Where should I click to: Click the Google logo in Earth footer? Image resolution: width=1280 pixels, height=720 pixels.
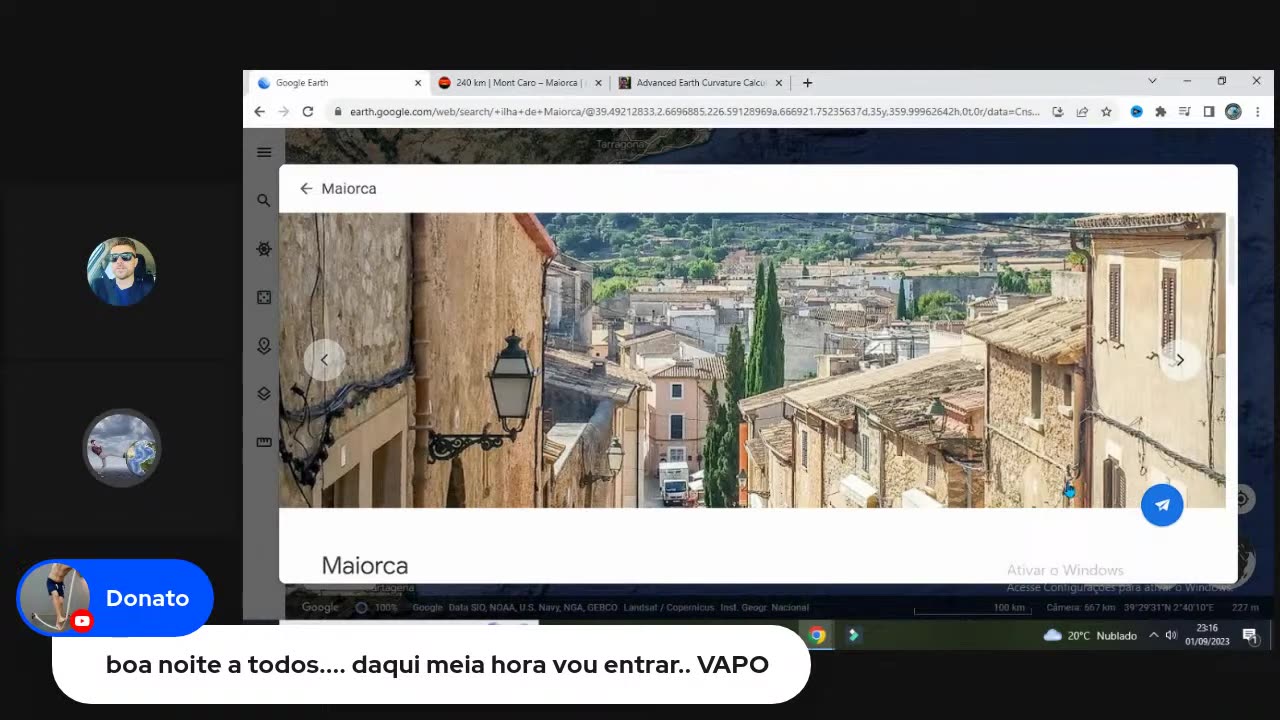click(320, 607)
